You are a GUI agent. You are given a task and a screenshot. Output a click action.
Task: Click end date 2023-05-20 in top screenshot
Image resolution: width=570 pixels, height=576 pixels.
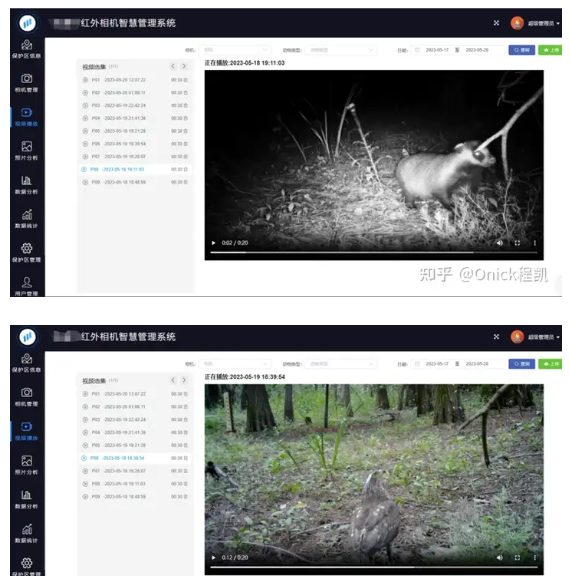[477, 50]
